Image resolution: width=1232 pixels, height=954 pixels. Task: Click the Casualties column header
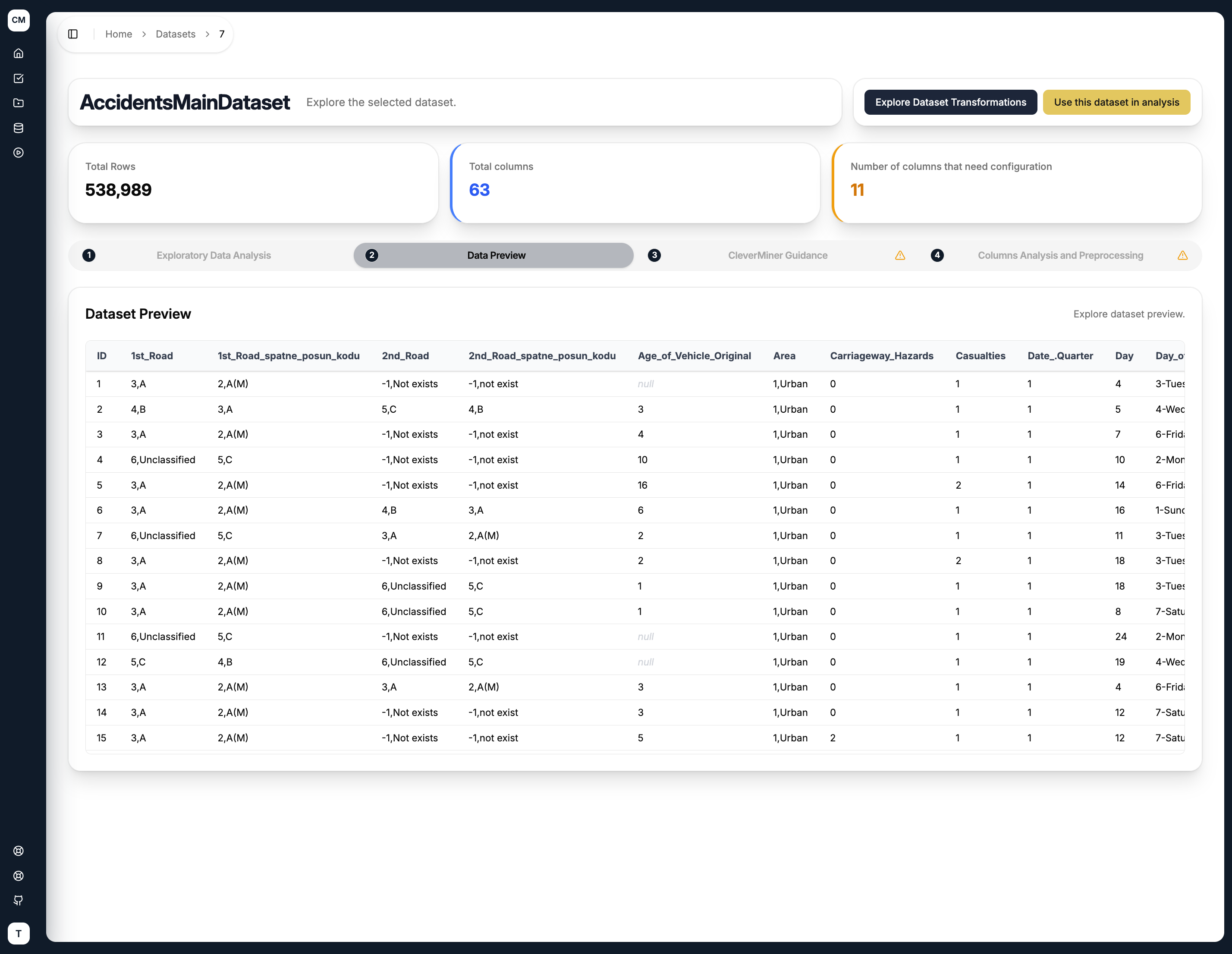[980, 356]
